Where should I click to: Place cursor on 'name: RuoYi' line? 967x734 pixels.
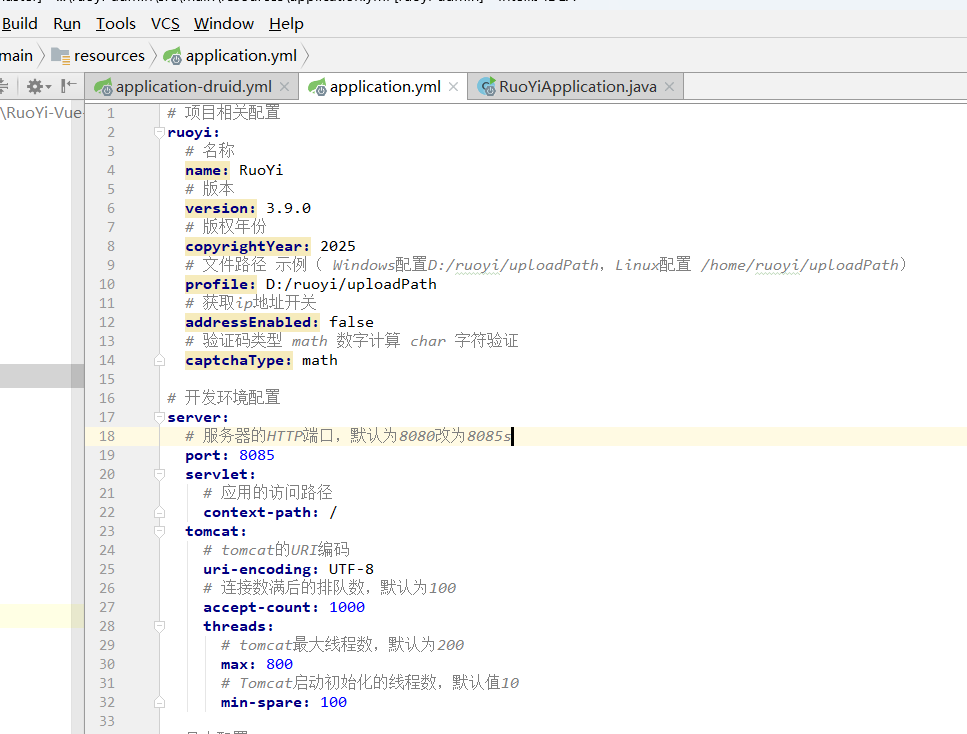234,170
